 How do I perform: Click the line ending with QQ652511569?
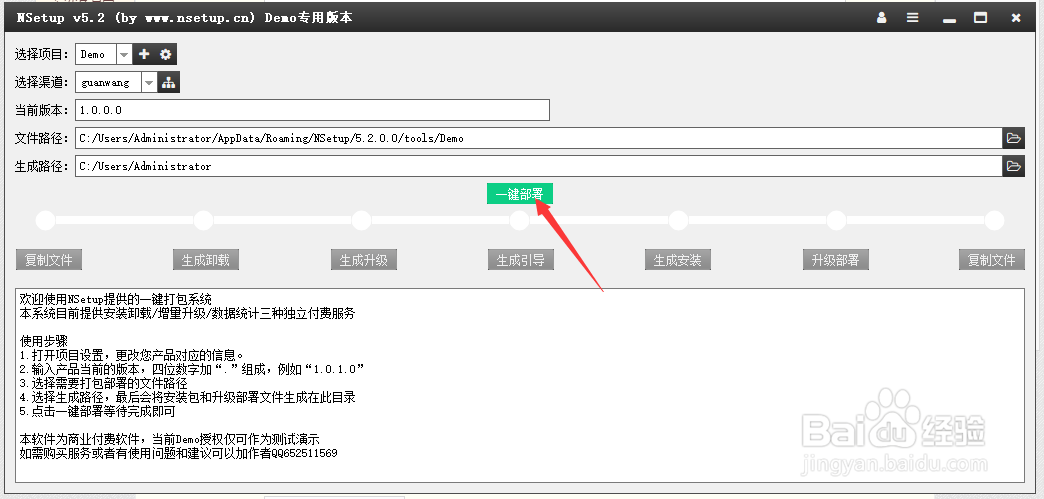[178, 454]
